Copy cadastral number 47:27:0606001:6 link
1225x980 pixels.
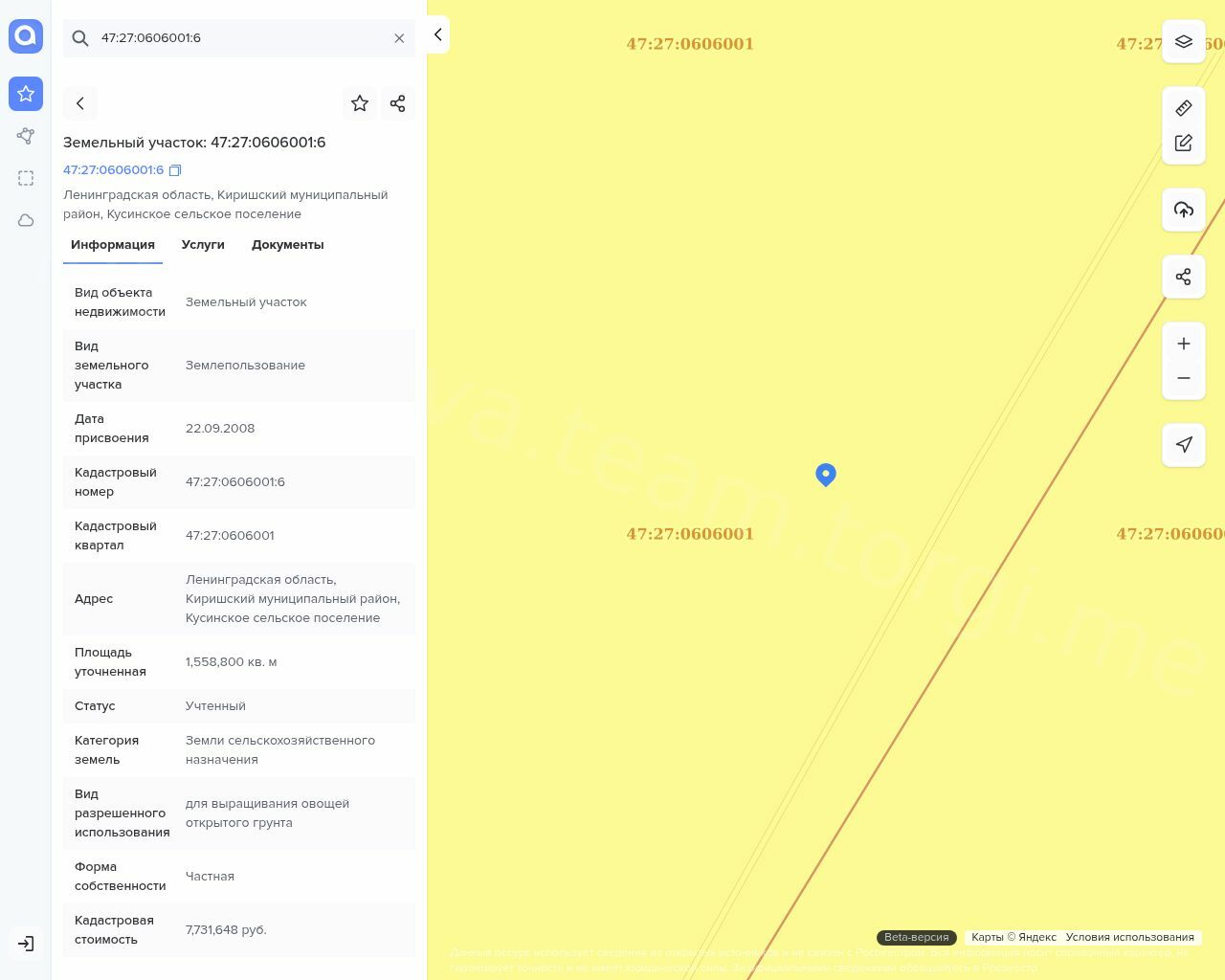[175, 170]
